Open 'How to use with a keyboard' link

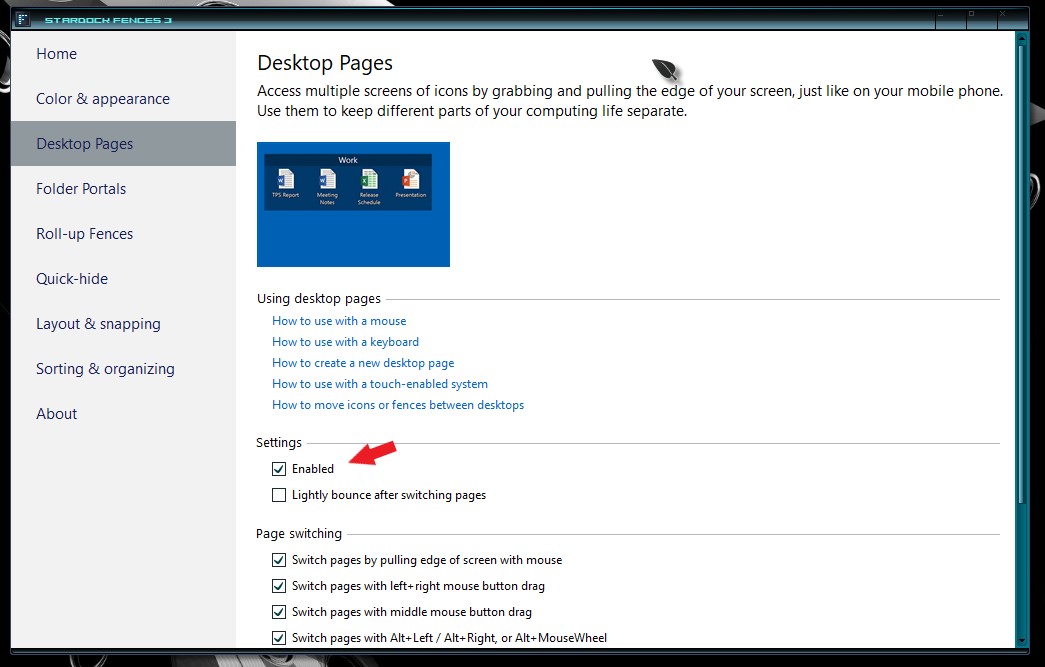point(345,342)
